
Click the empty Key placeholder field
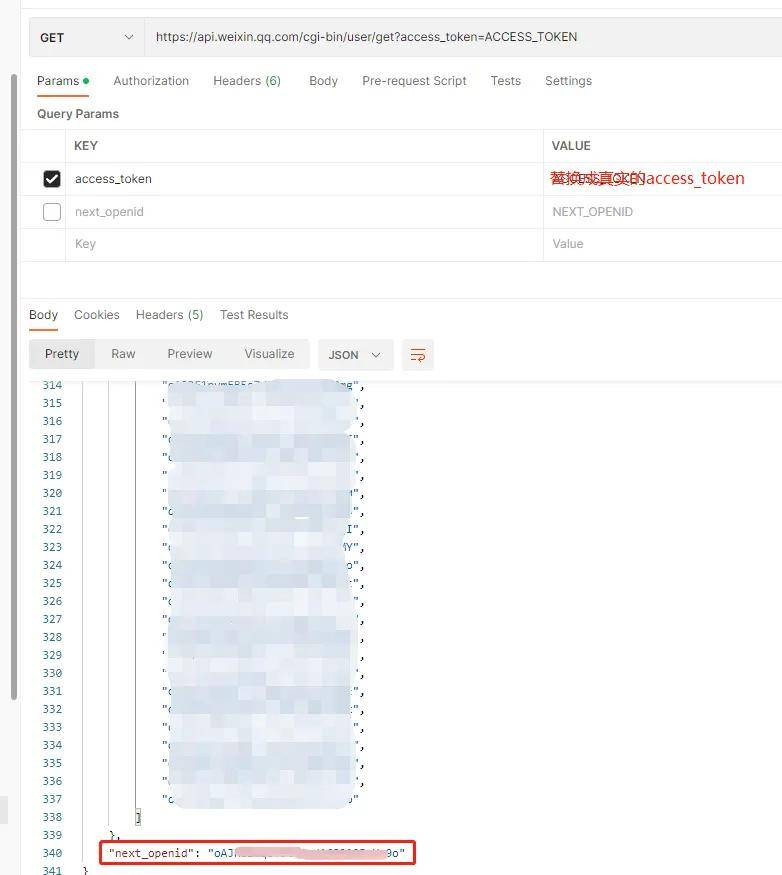[300, 244]
